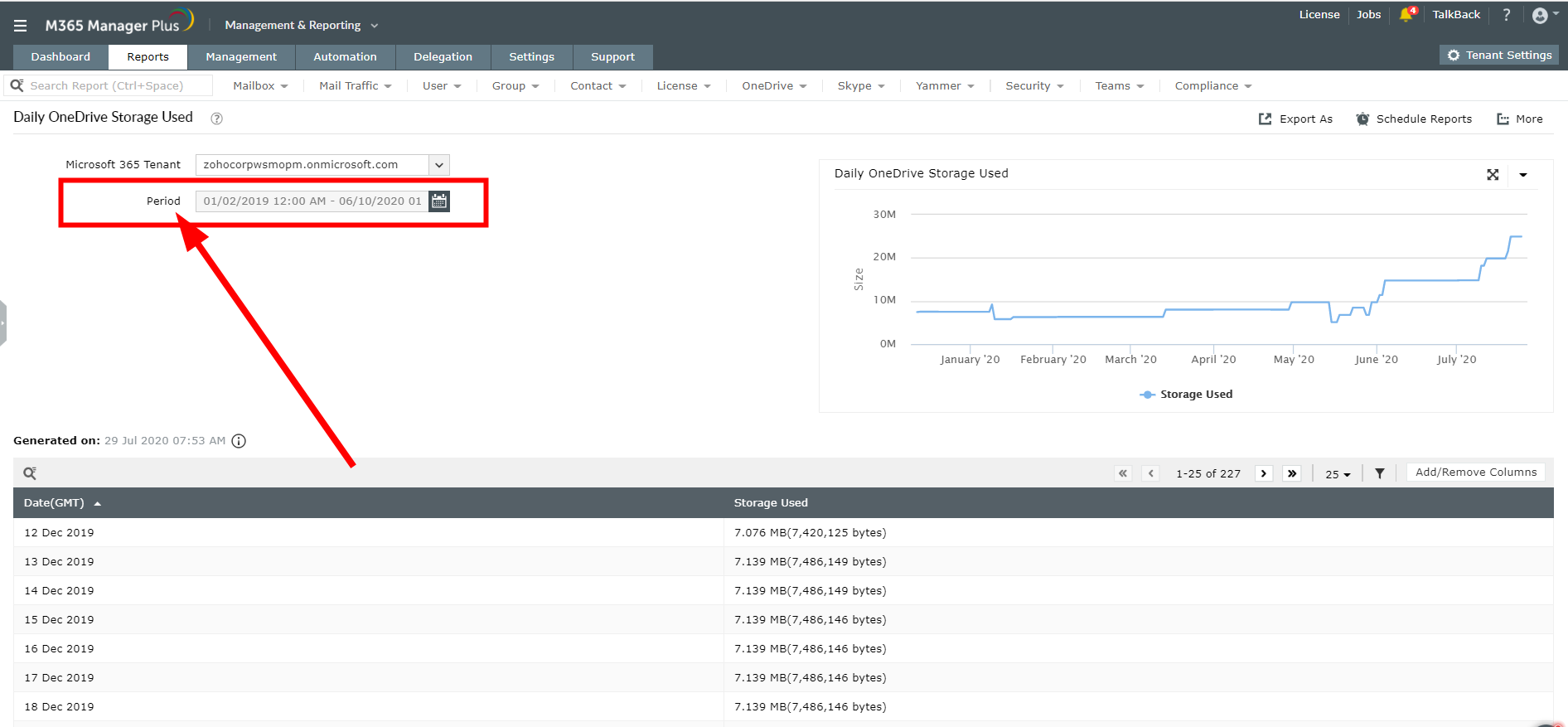The height and width of the screenshot is (727, 1568).
Task: Expand the Compliance reports menu
Action: pyautogui.click(x=1213, y=85)
